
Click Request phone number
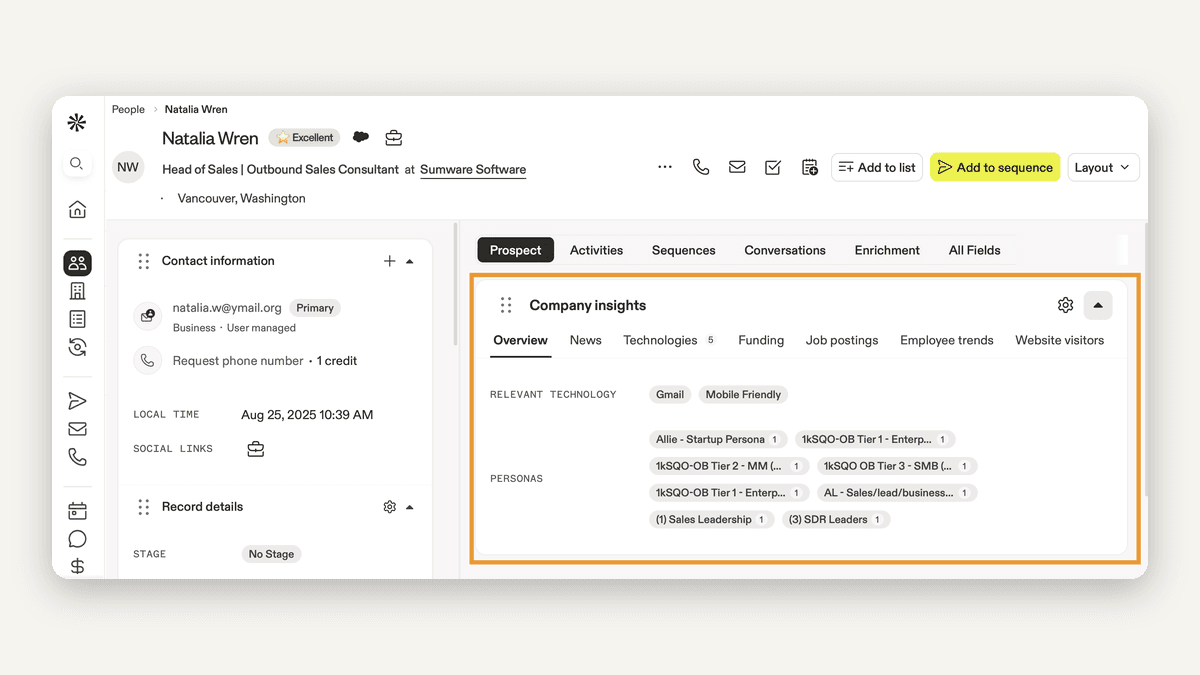(x=238, y=360)
